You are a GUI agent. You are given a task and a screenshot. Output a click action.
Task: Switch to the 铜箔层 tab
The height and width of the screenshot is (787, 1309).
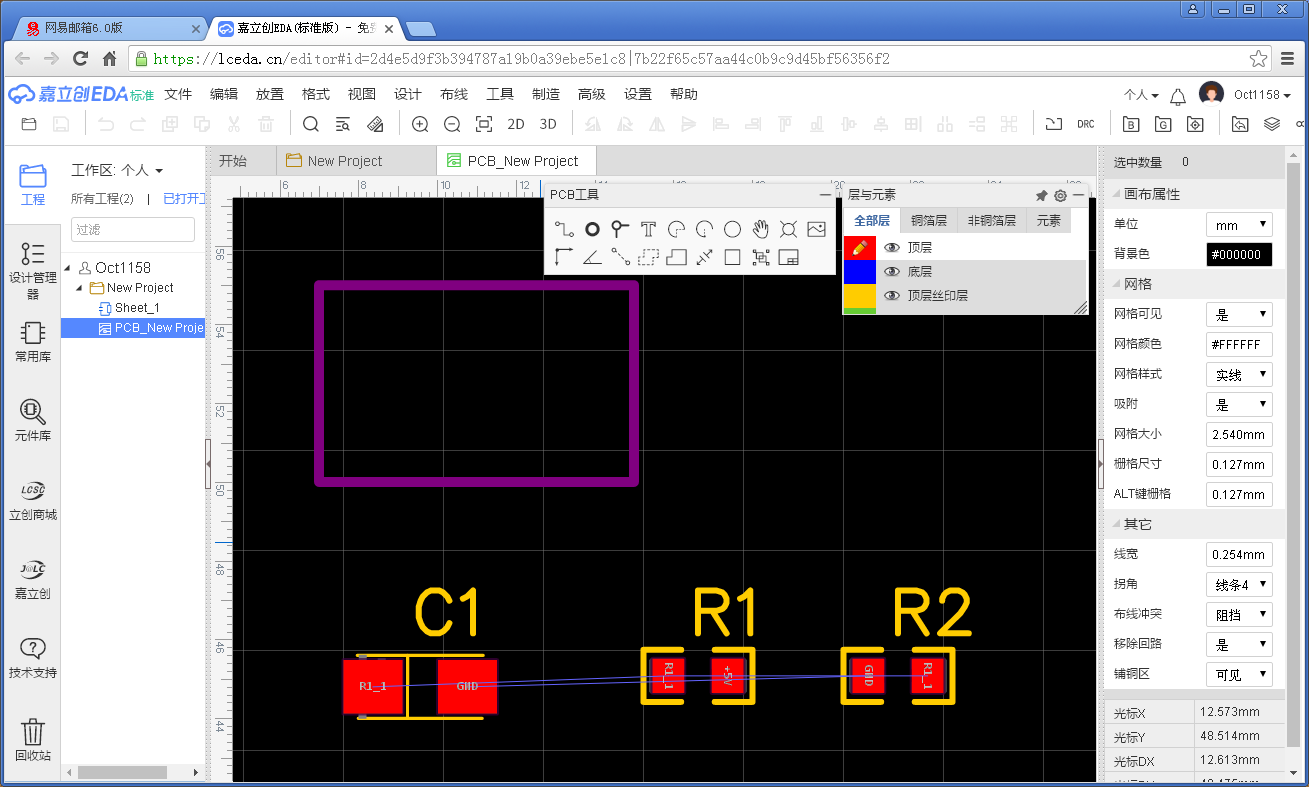(929, 220)
